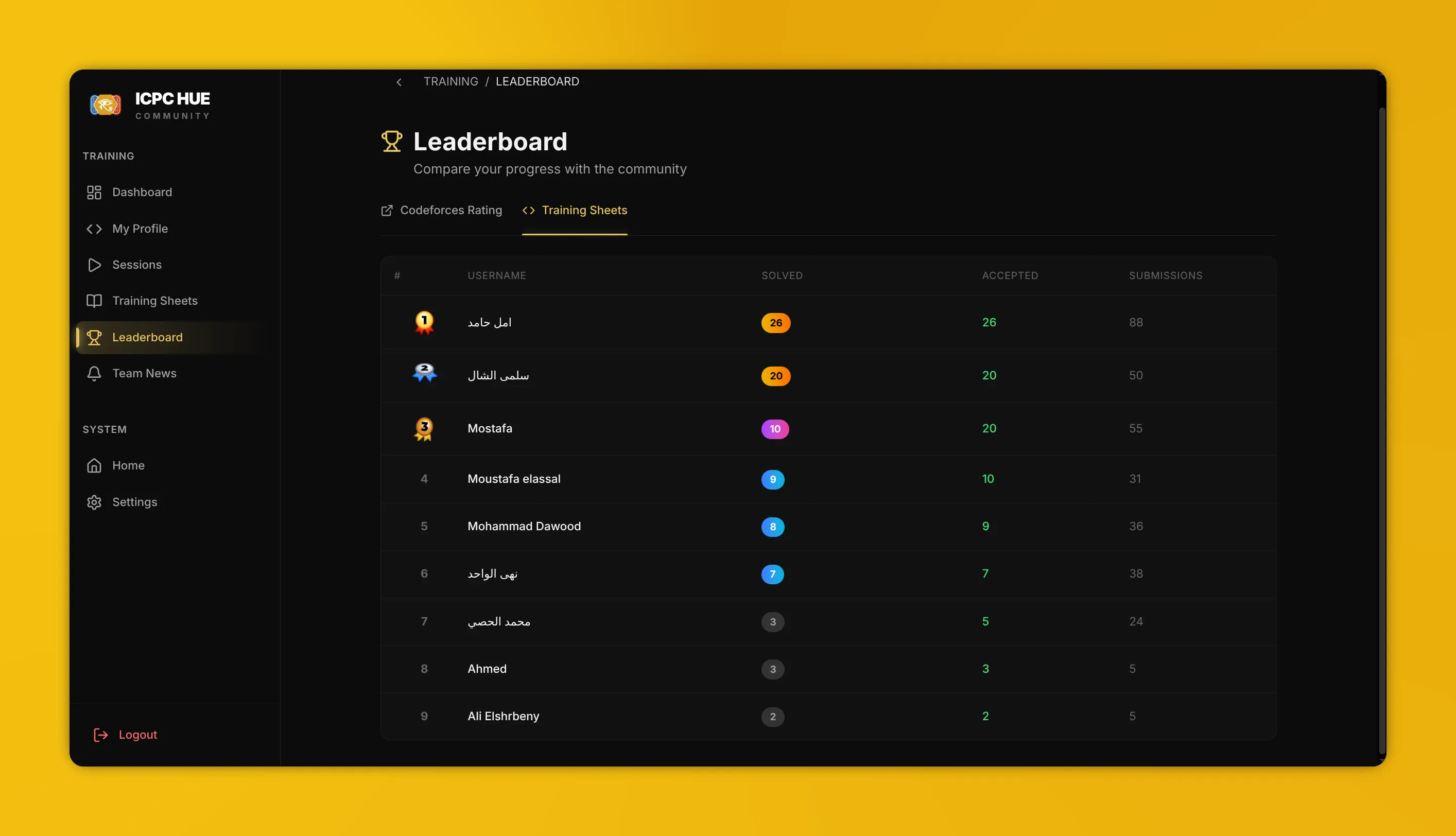The height and width of the screenshot is (836, 1456).
Task: Click Mohammad Dawood's blue badge 8
Action: 773,527
